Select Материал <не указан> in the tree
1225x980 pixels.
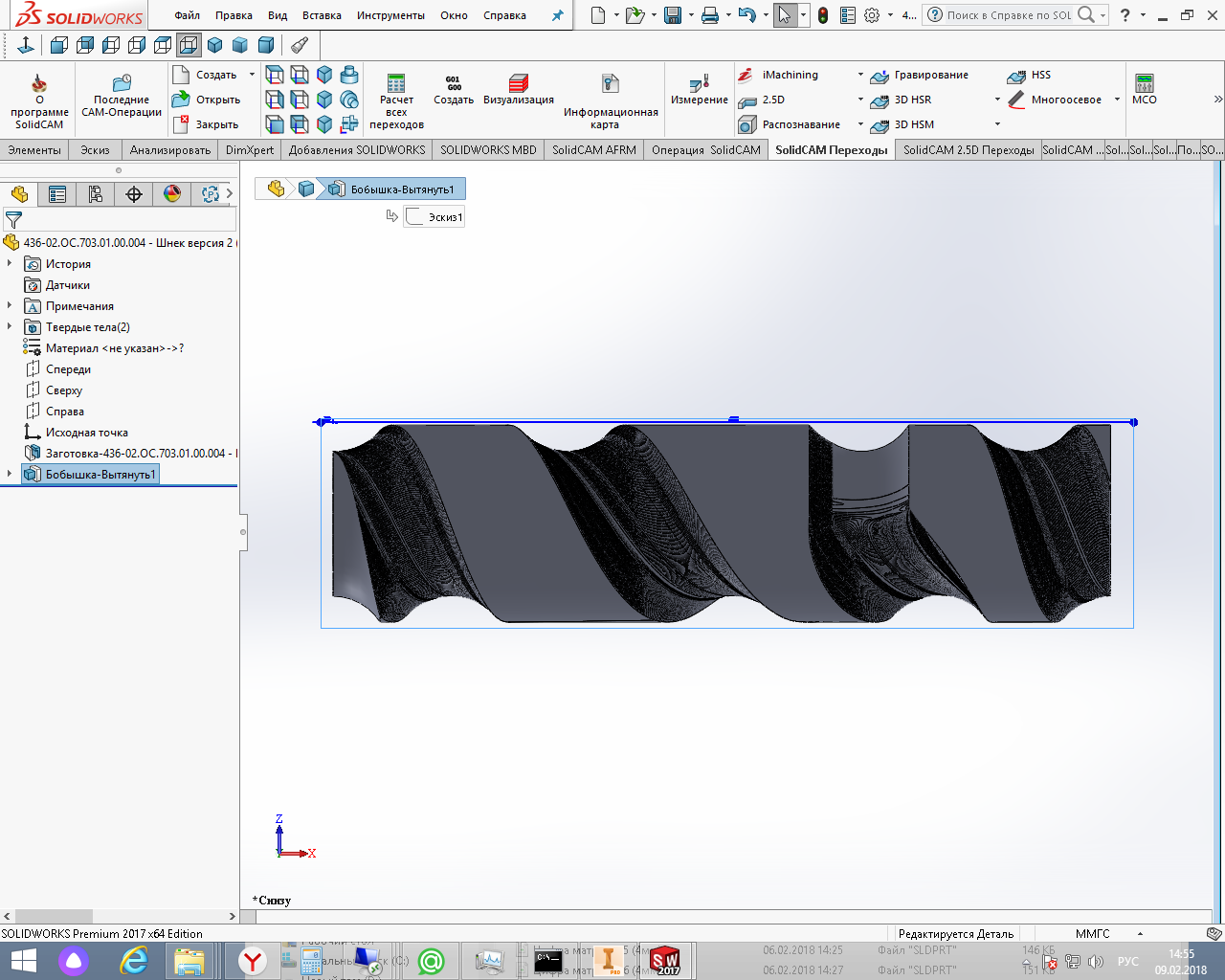pos(103,348)
